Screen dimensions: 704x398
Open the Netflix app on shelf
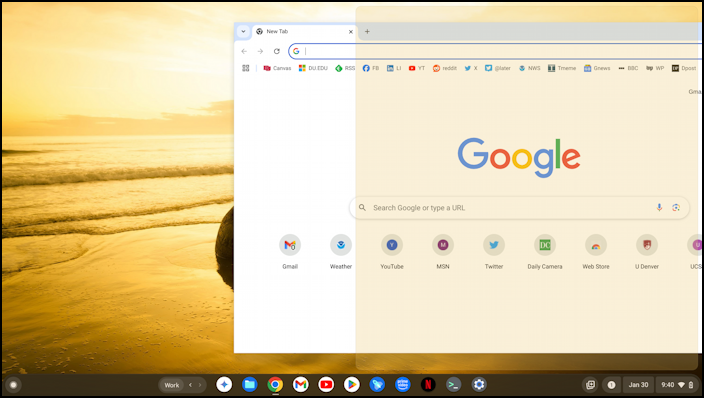coord(428,385)
